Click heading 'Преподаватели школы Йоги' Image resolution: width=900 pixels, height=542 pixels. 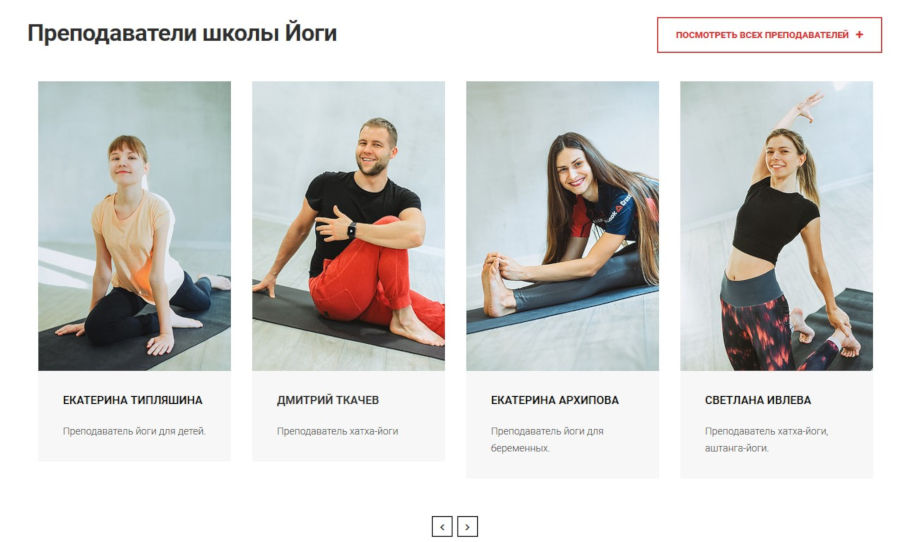pyautogui.click(x=182, y=33)
